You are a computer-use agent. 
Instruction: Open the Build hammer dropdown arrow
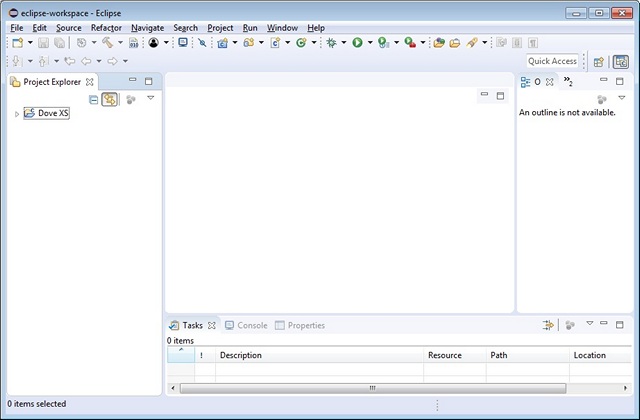(x=120, y=42)
